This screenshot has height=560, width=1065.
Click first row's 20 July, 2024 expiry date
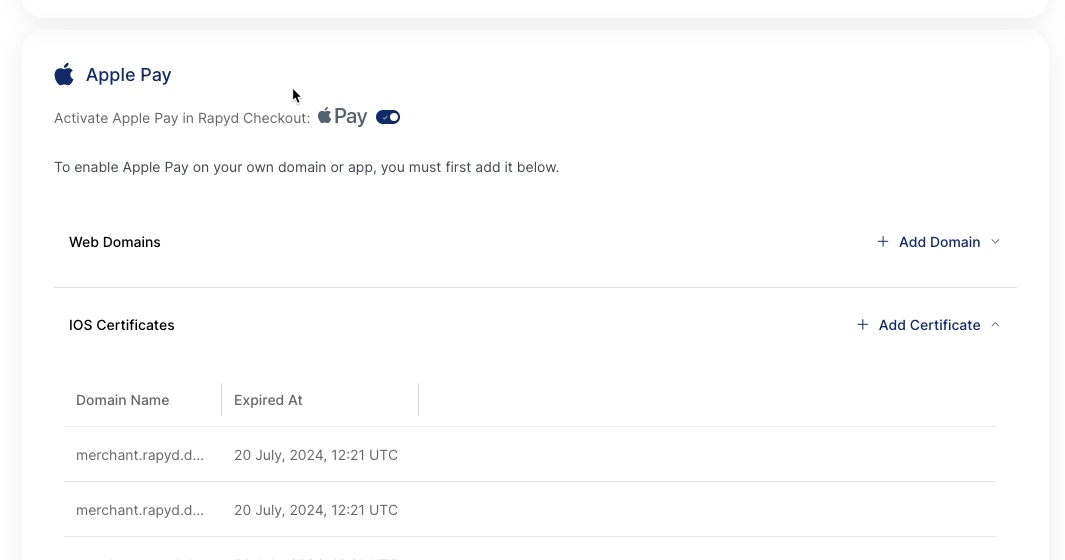tap(316, 455)
